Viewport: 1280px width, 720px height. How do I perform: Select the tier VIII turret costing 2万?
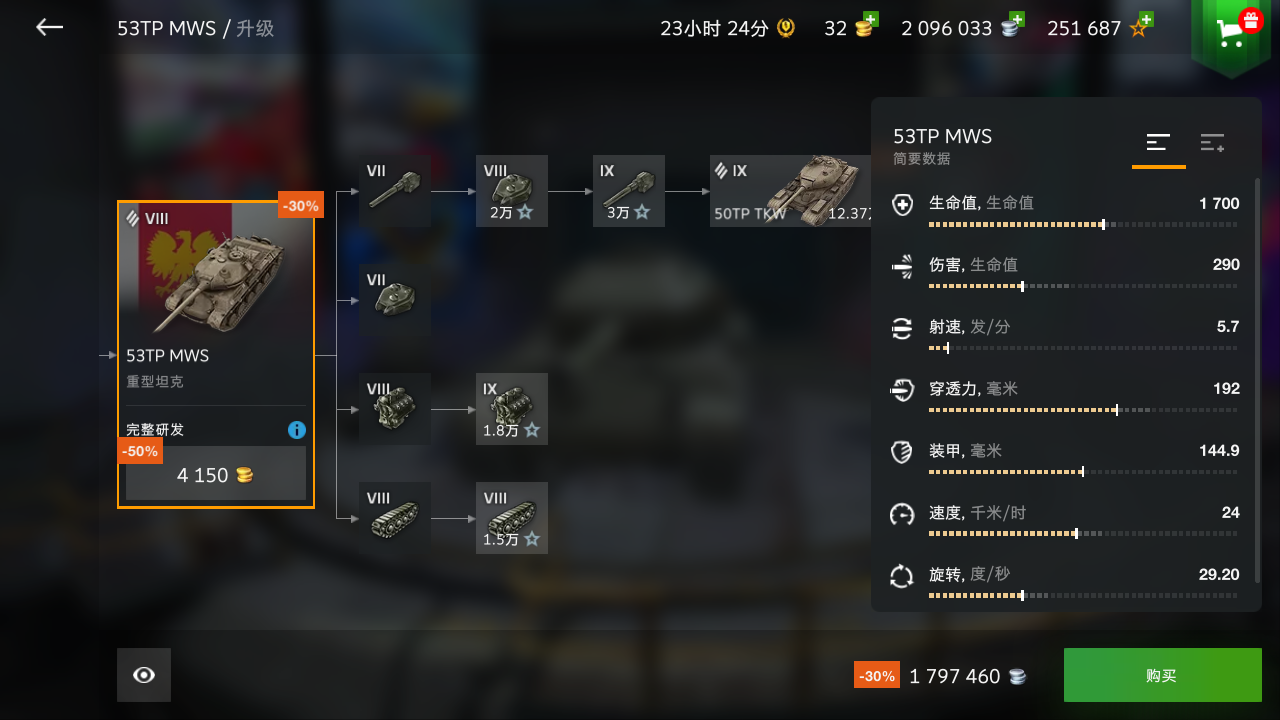512,191
